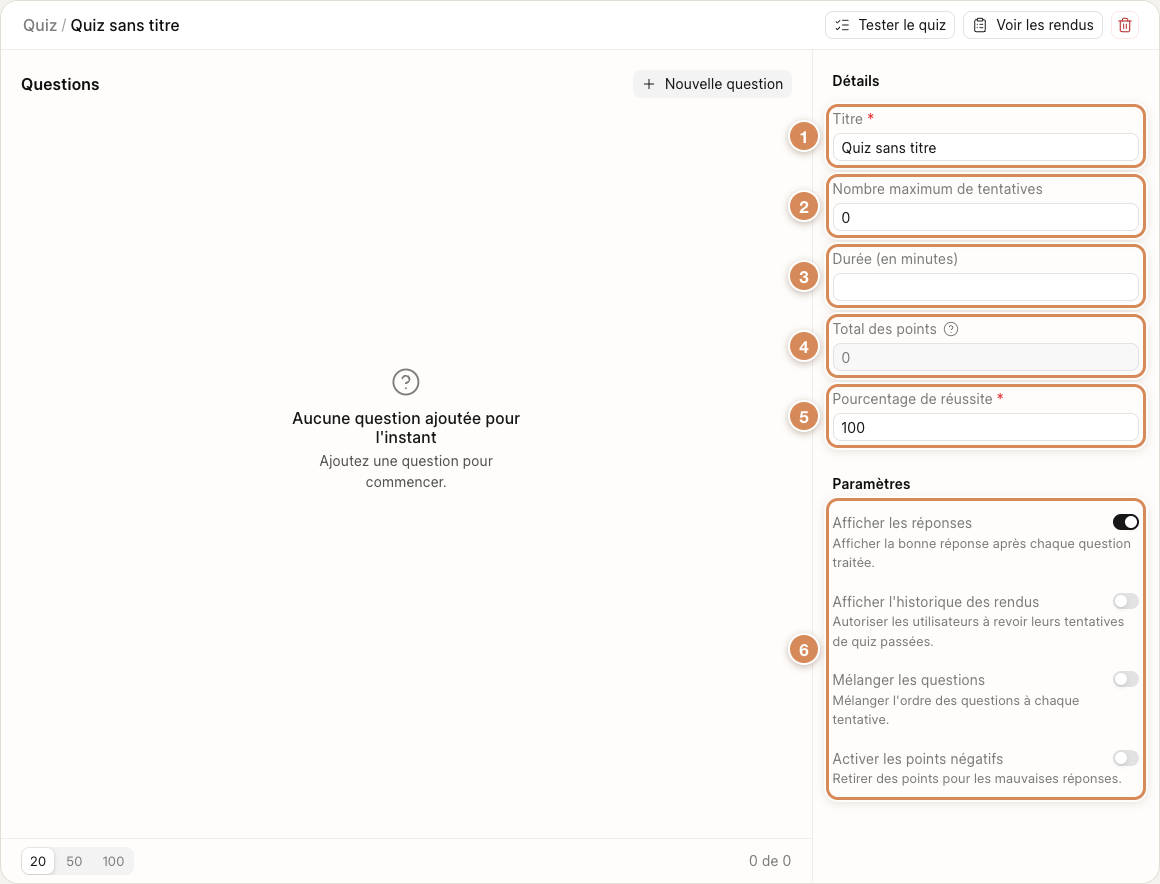
Task: Select 50 items per page
Action: [74, 861]
